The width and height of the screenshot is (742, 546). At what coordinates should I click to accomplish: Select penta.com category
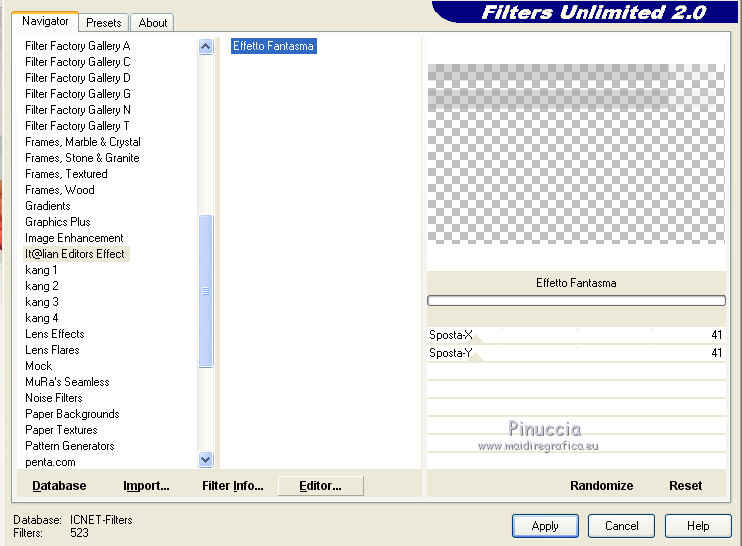50,462
